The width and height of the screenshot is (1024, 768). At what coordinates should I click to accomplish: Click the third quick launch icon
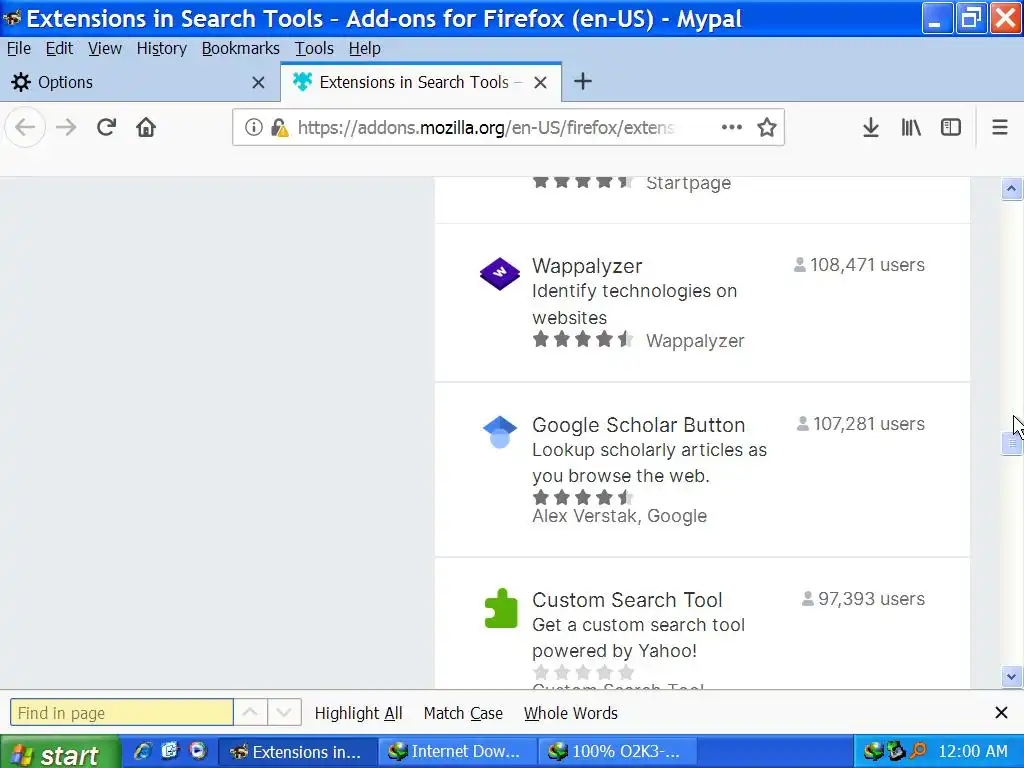point(198,751)
